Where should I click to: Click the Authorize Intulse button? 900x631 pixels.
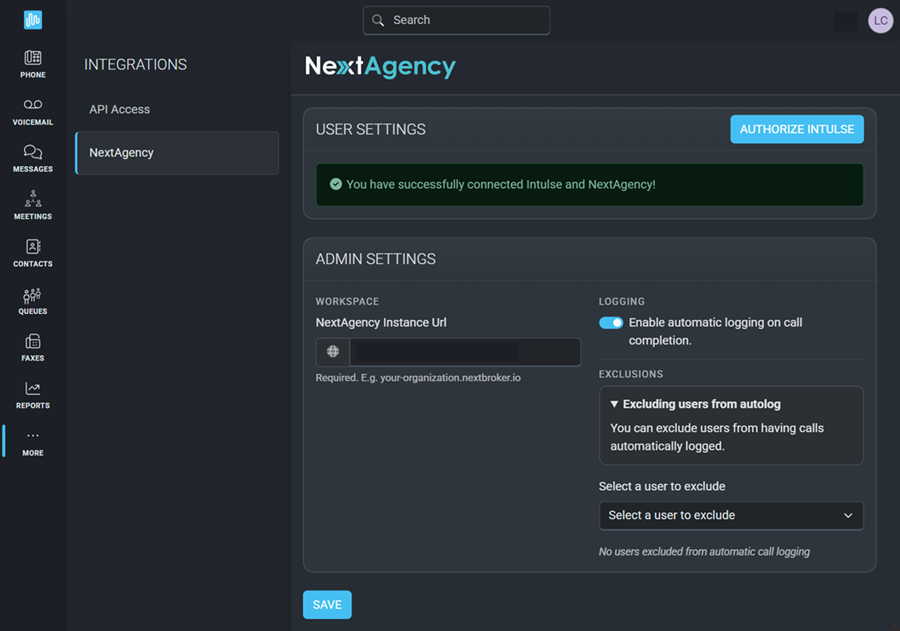point(796,129)
